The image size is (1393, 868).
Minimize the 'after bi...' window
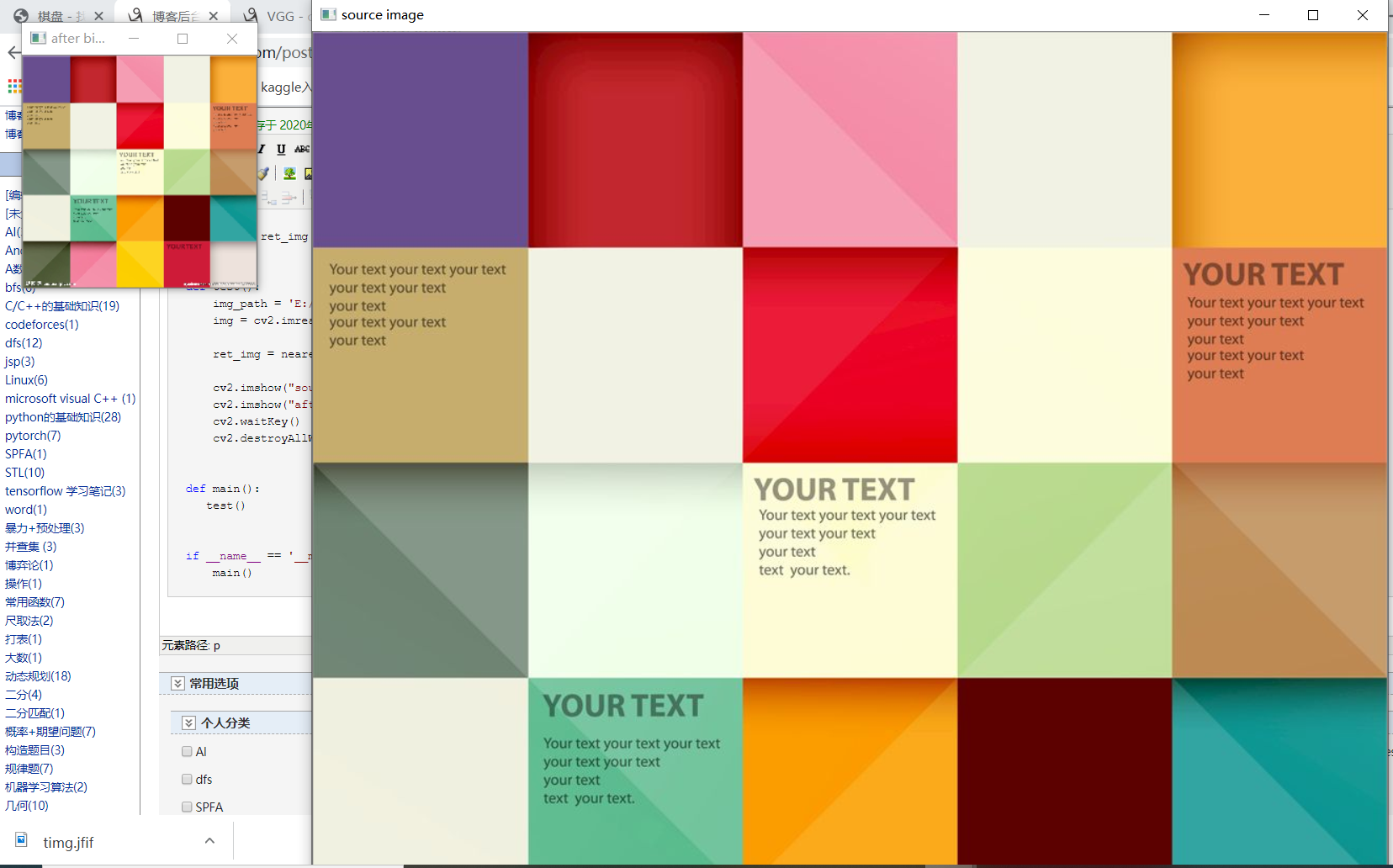point(134,38)
